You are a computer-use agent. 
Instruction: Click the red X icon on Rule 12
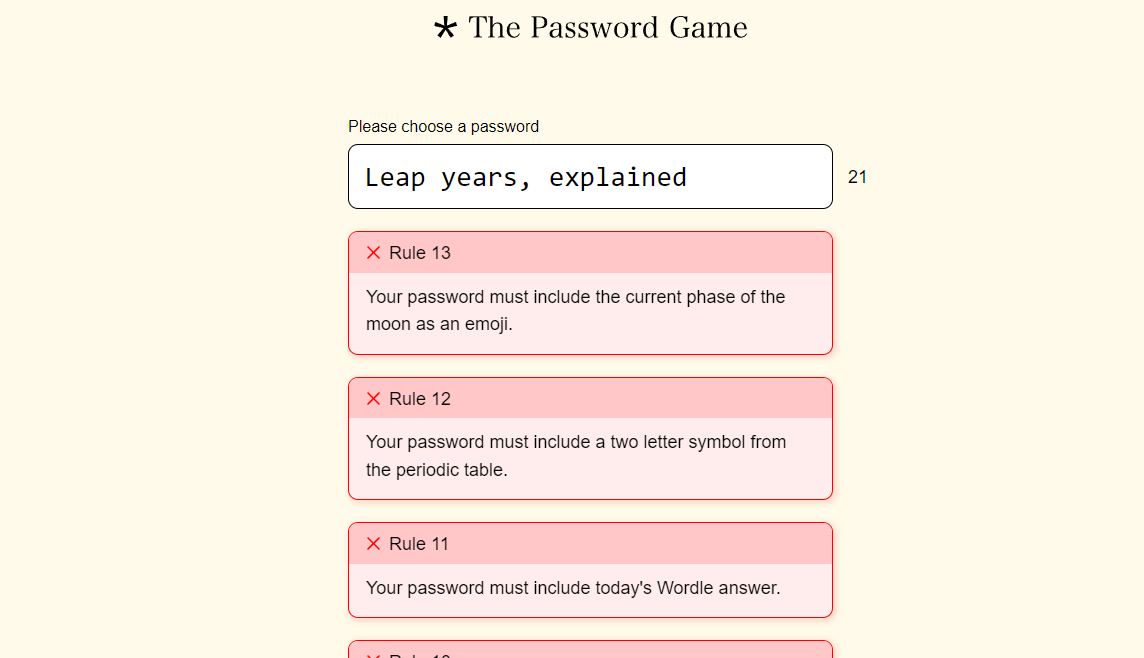click(373, 399)
